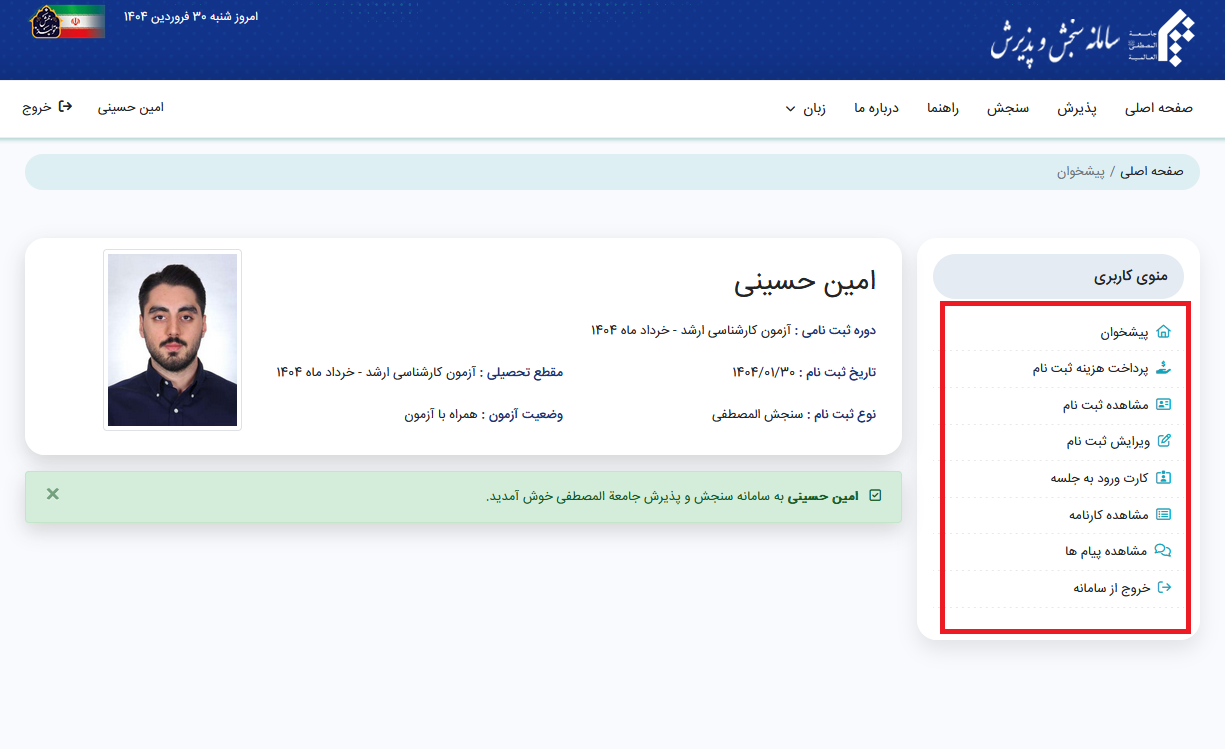1225x749 pixels.
Task: Go to راهنما in the navigation bar
Action: click(x=942, y=109)
